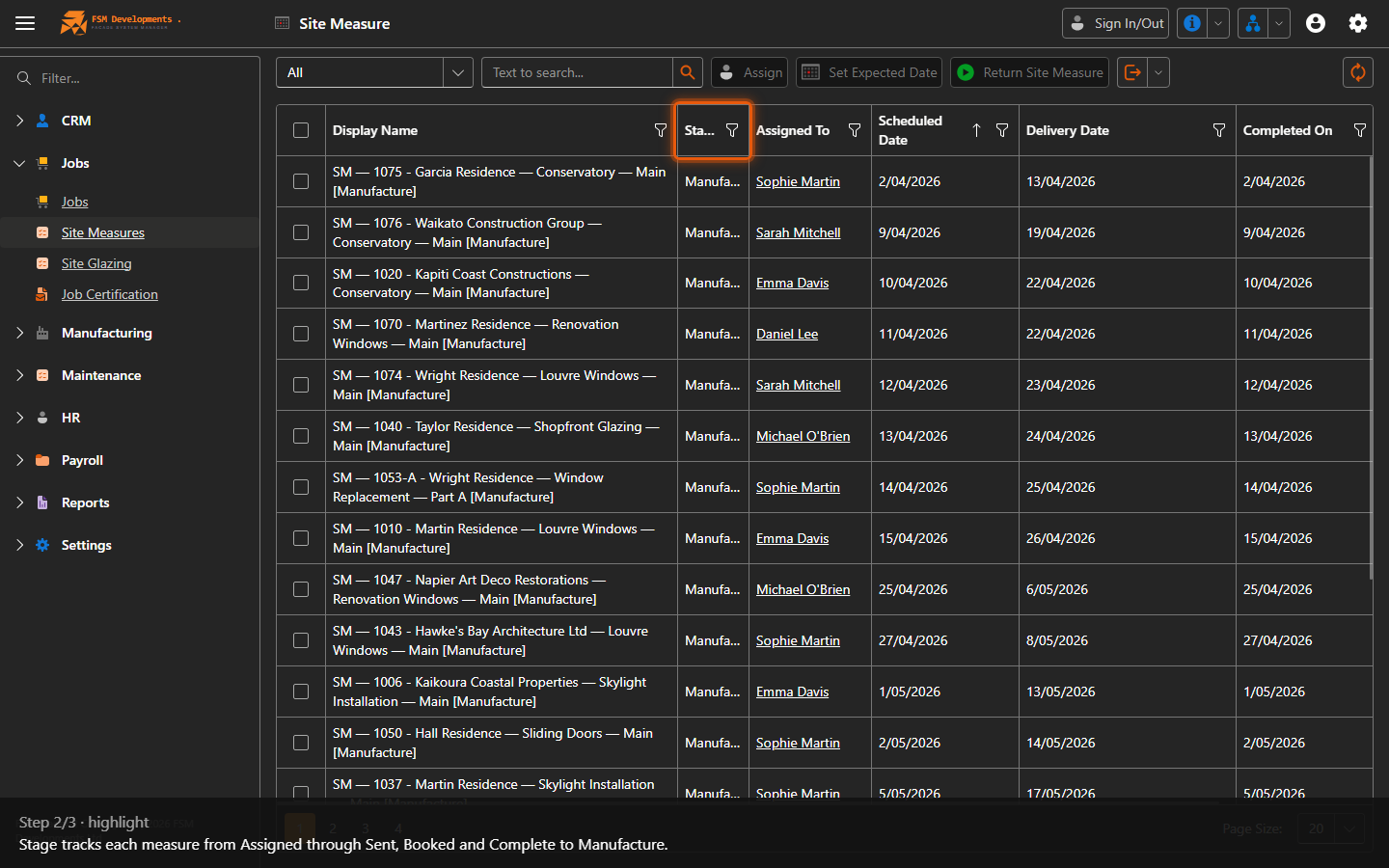Click the search magnifier button

click(x=687, y=72)
